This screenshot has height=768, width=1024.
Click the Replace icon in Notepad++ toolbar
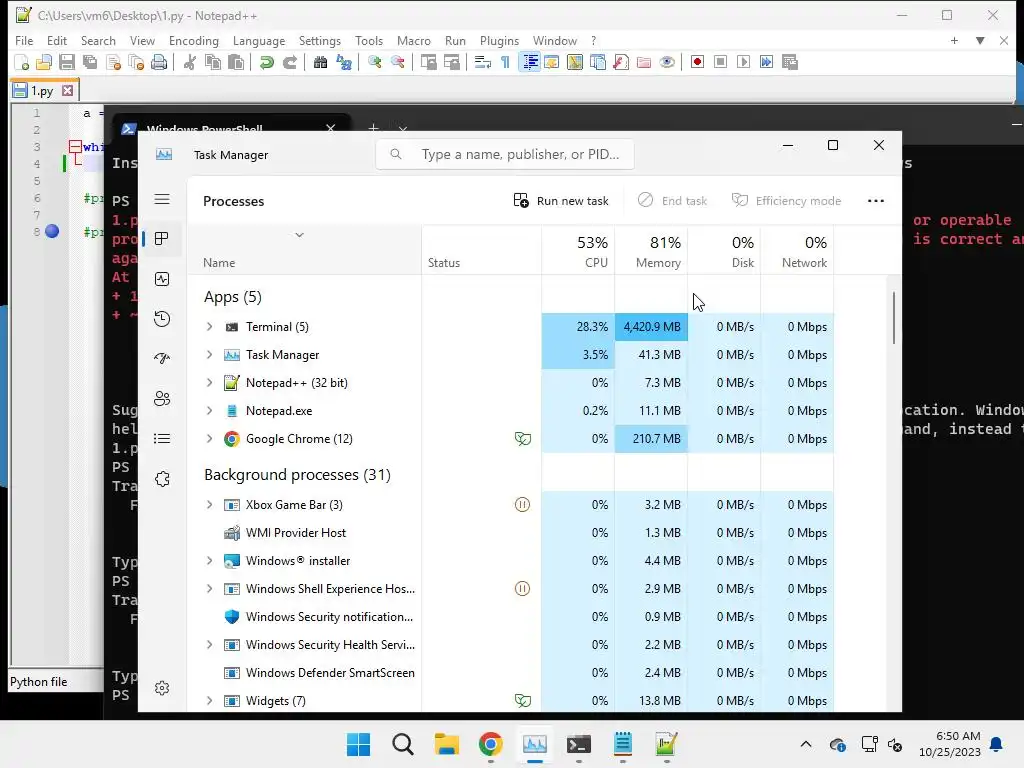click(344, 62)
